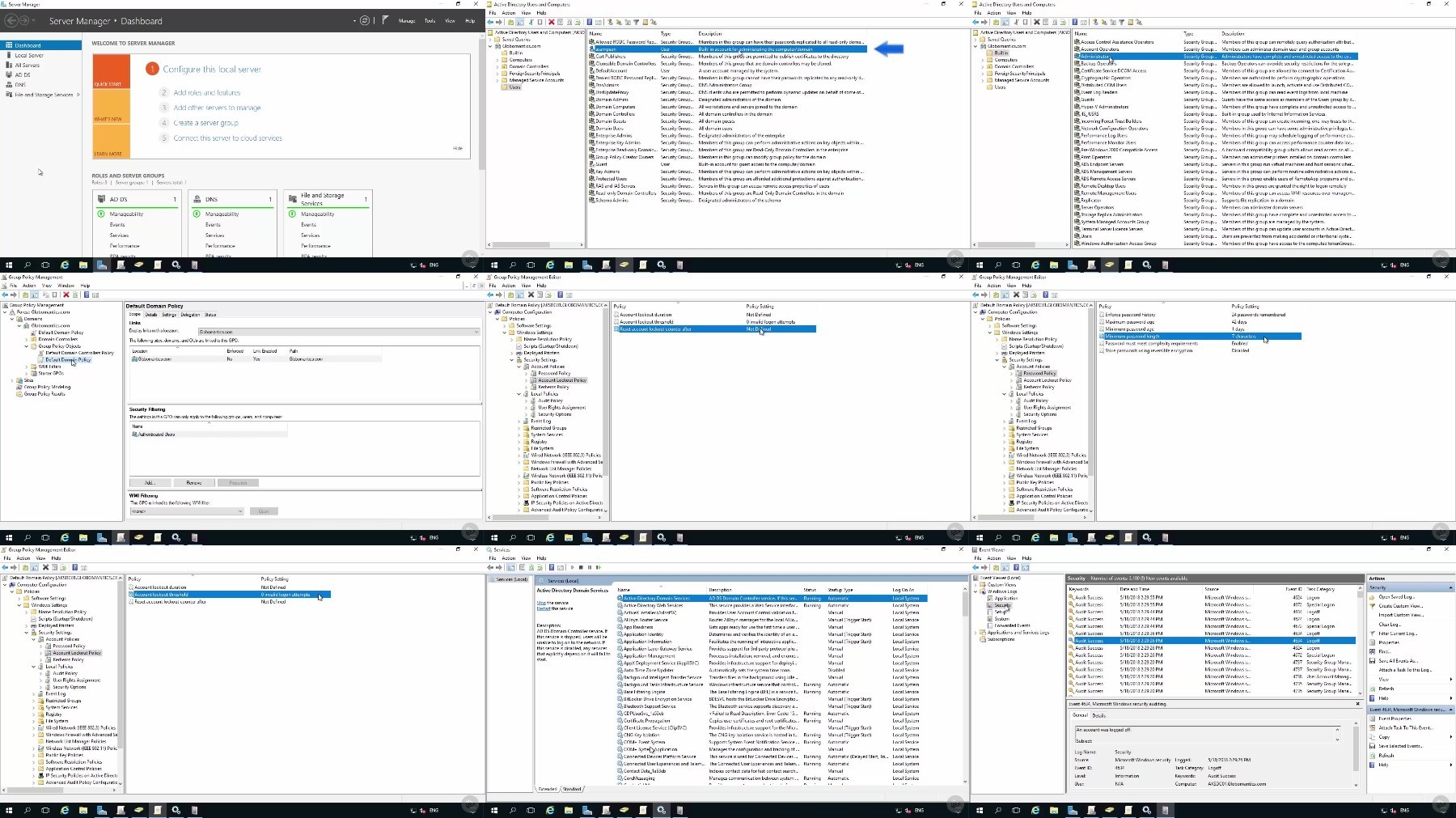Open Details tab in Event Viewer event pane

[x=1099, y=715]
